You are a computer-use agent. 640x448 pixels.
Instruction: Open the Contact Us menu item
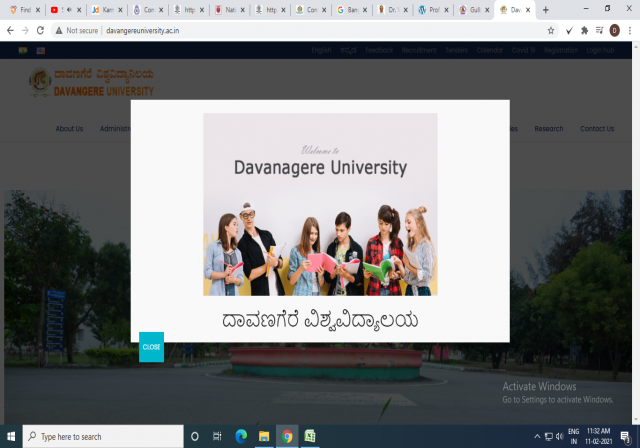(597, 128)
